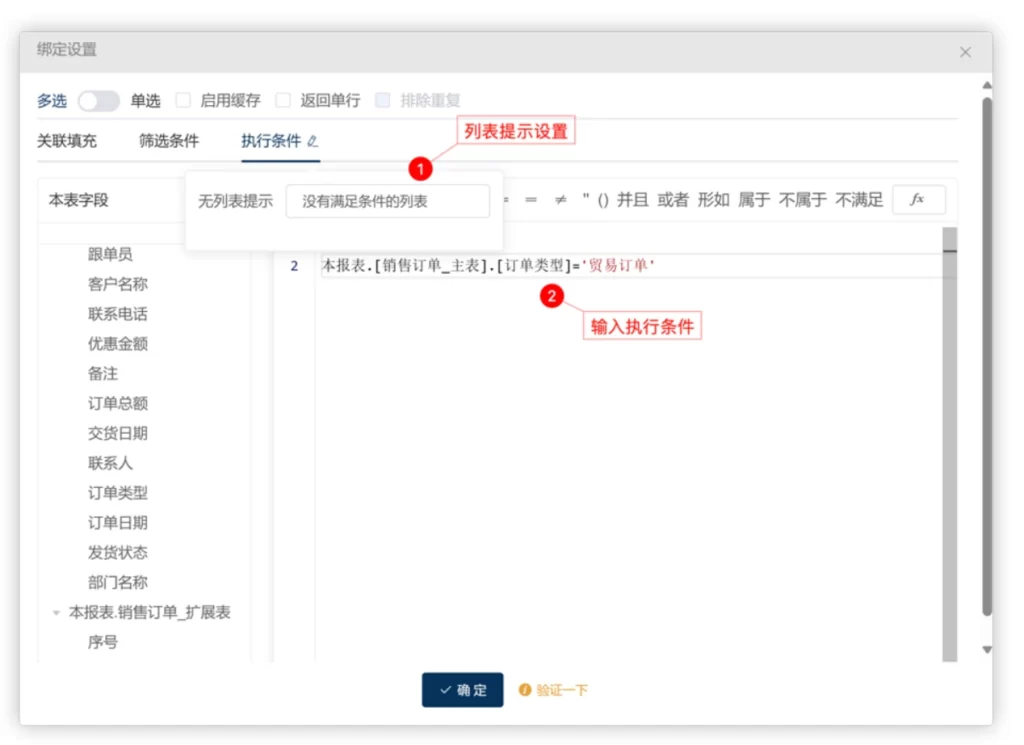Click the 多选 label

pyautogui.click(x=52, y=101)
